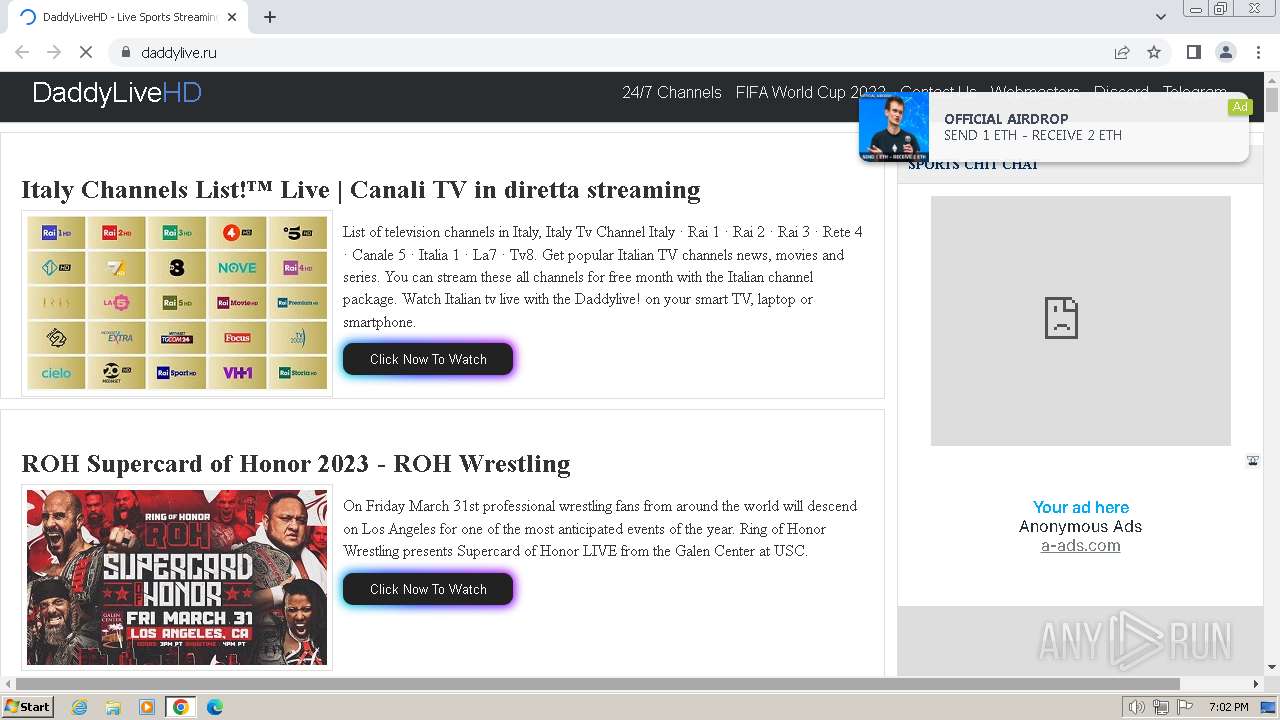1280x720 pixels.
Task: Open the Your ad here link
Action: [1081, 507]
